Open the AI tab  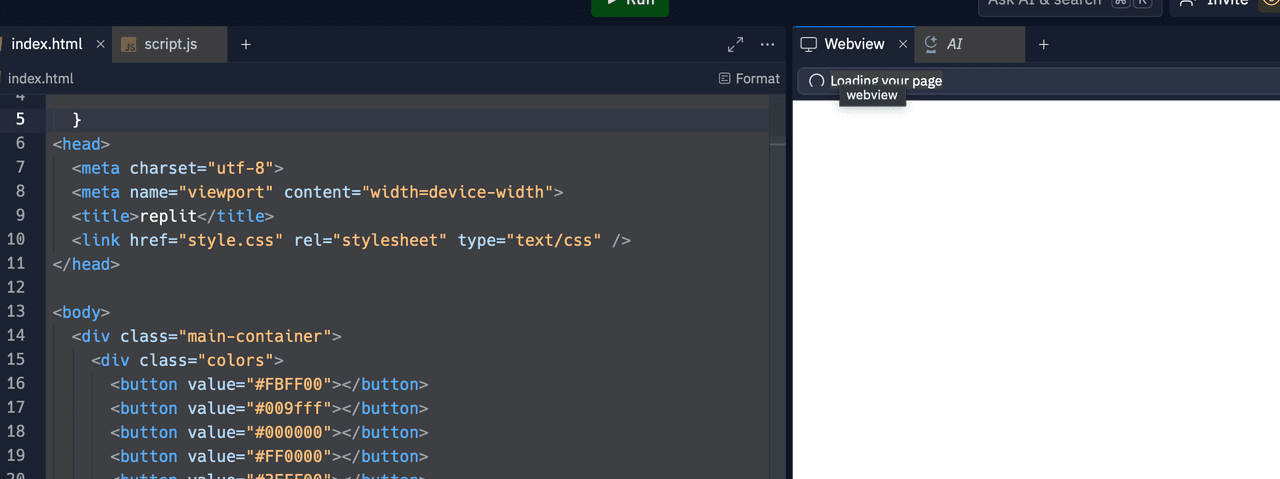coord(954,44)
